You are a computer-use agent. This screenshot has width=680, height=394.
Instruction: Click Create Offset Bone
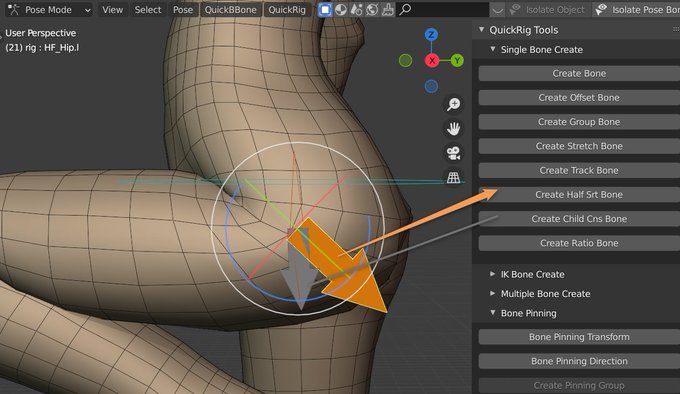(x=579, y=98)
